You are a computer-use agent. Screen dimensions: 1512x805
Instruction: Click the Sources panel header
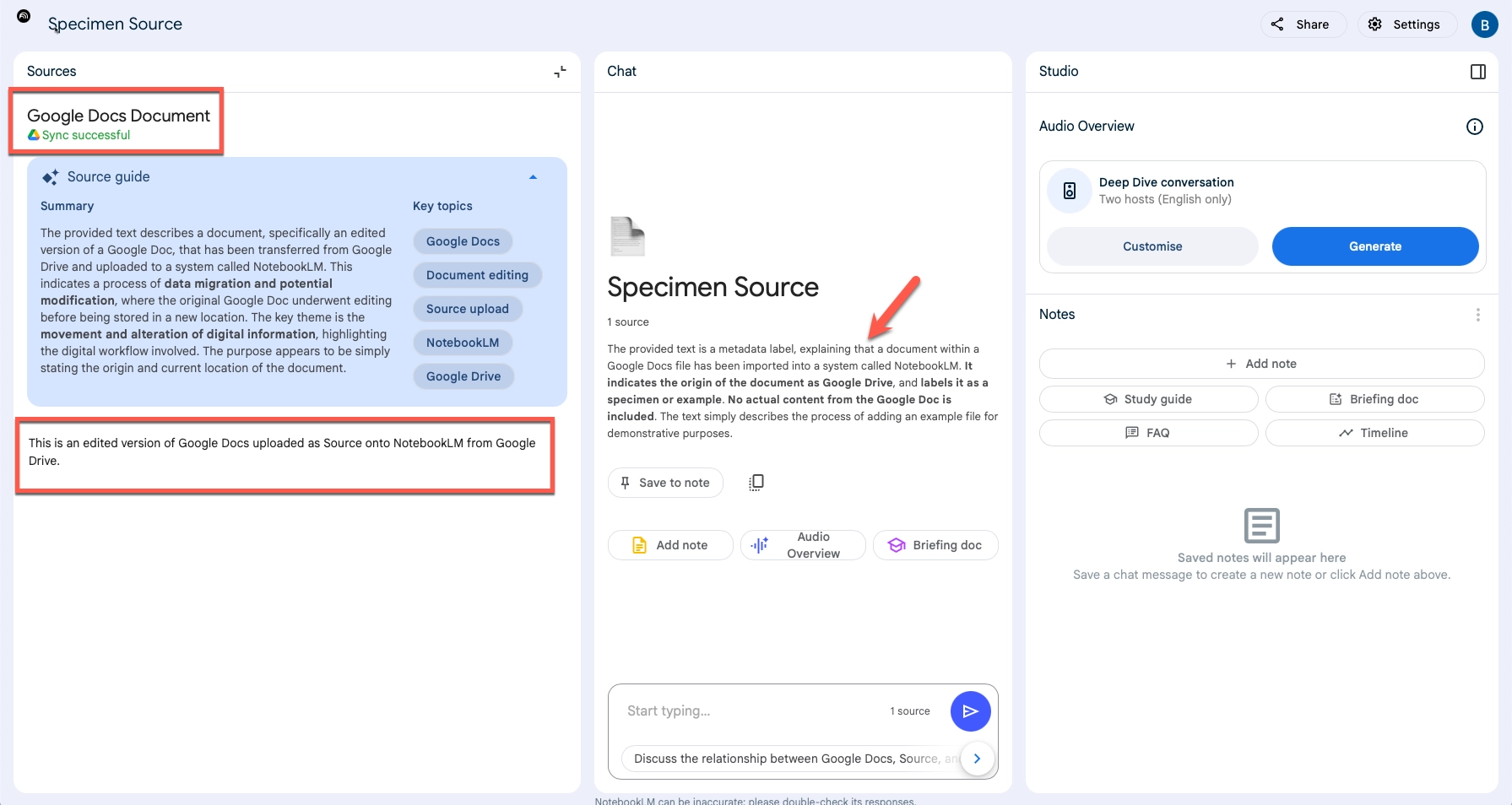pos(51,72)
